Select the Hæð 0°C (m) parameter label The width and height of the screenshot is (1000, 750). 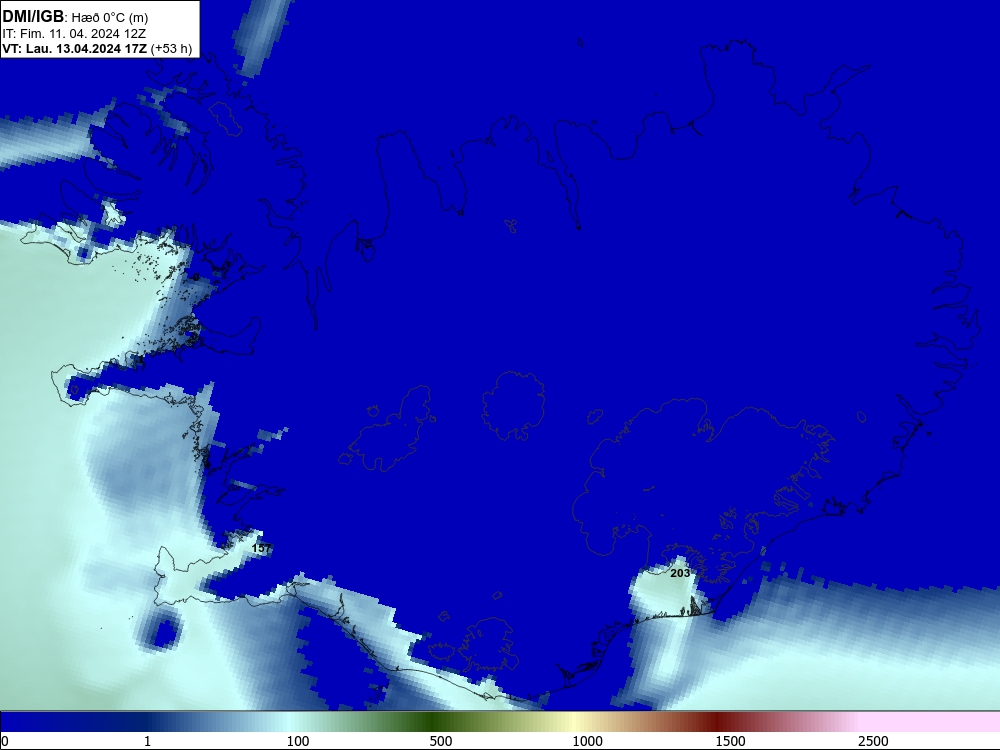coord(110,18)
